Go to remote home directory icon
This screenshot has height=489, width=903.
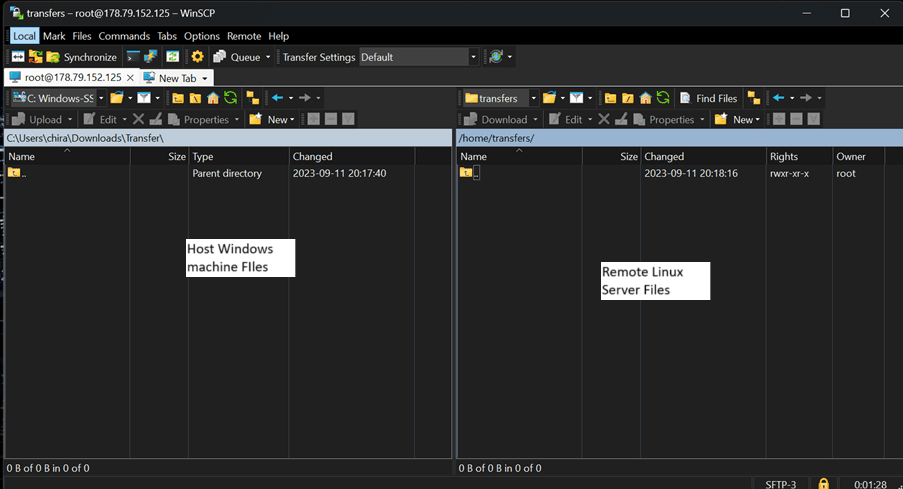[646, 98]
